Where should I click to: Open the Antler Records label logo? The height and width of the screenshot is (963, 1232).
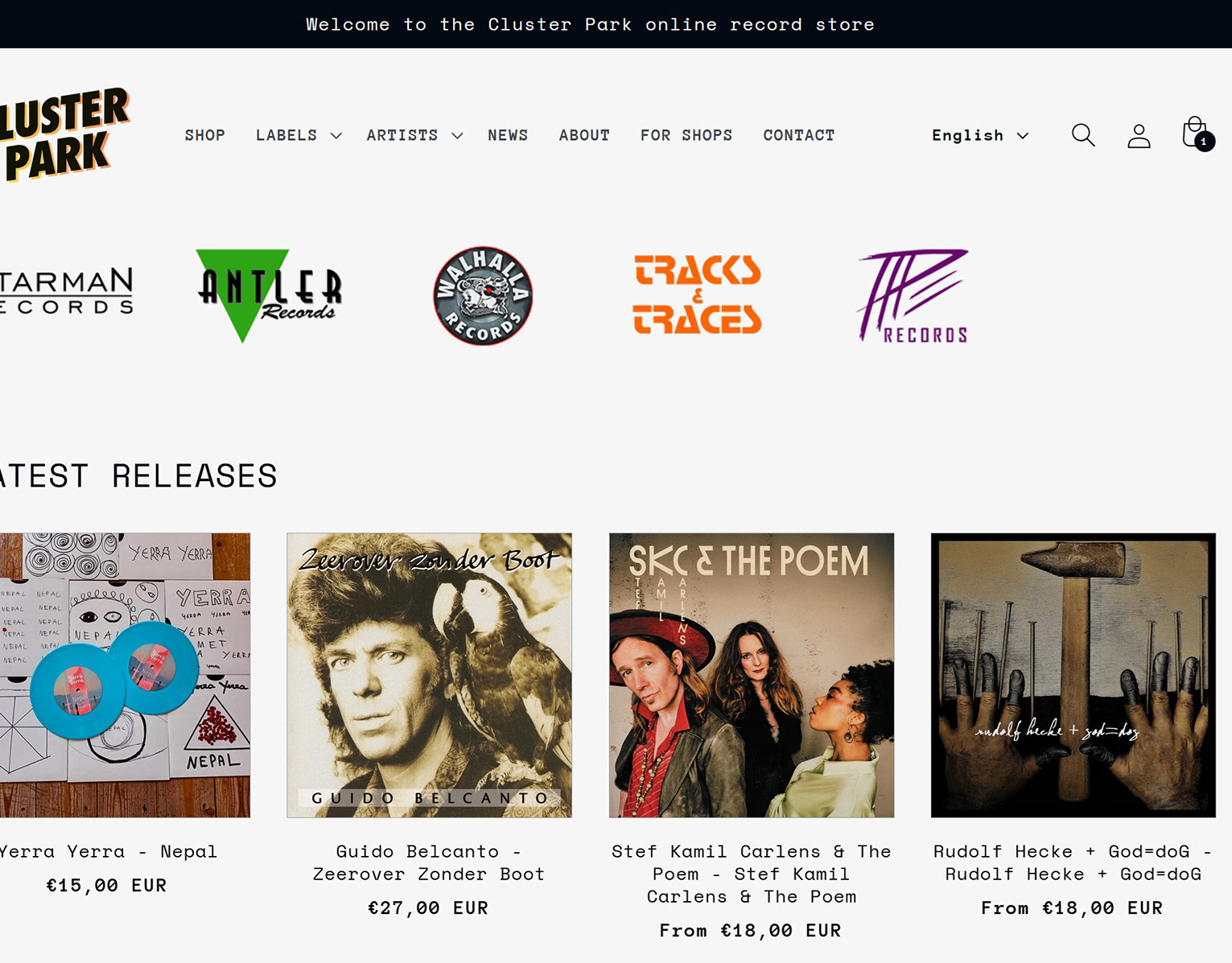click(270, 295)
